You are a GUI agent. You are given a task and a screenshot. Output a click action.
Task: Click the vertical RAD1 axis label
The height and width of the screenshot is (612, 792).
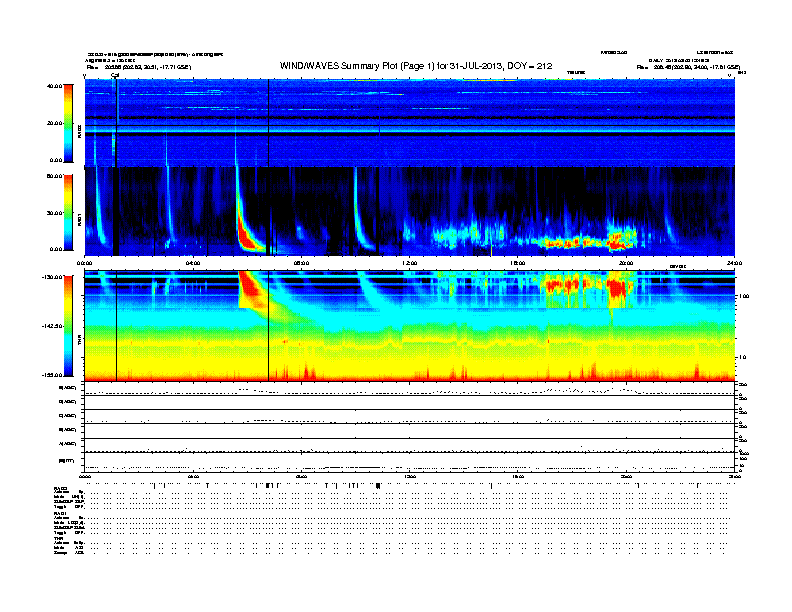(80, 221)
